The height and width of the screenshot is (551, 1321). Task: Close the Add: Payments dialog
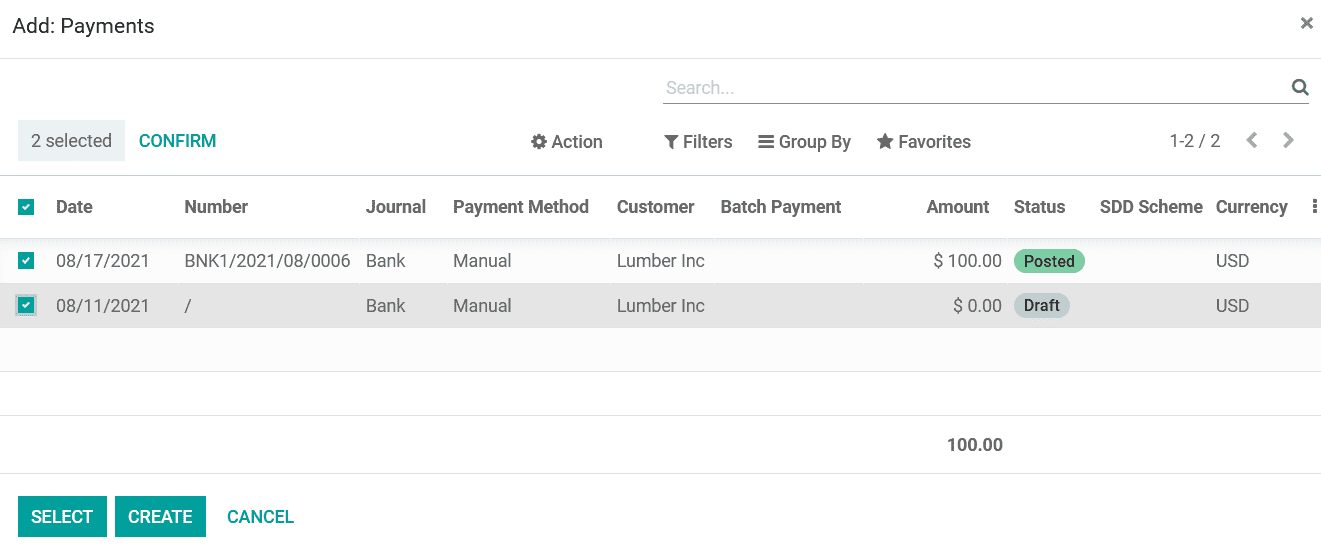(1306, 23)
